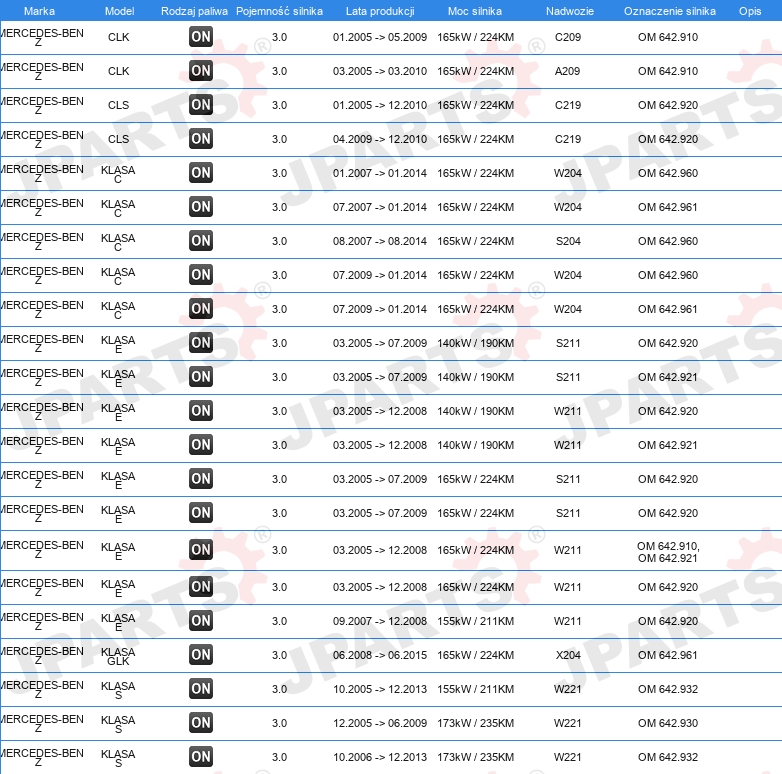Select OM 642.961 in the X204 row
Screen dimensions: 782x774
(668, 655)
